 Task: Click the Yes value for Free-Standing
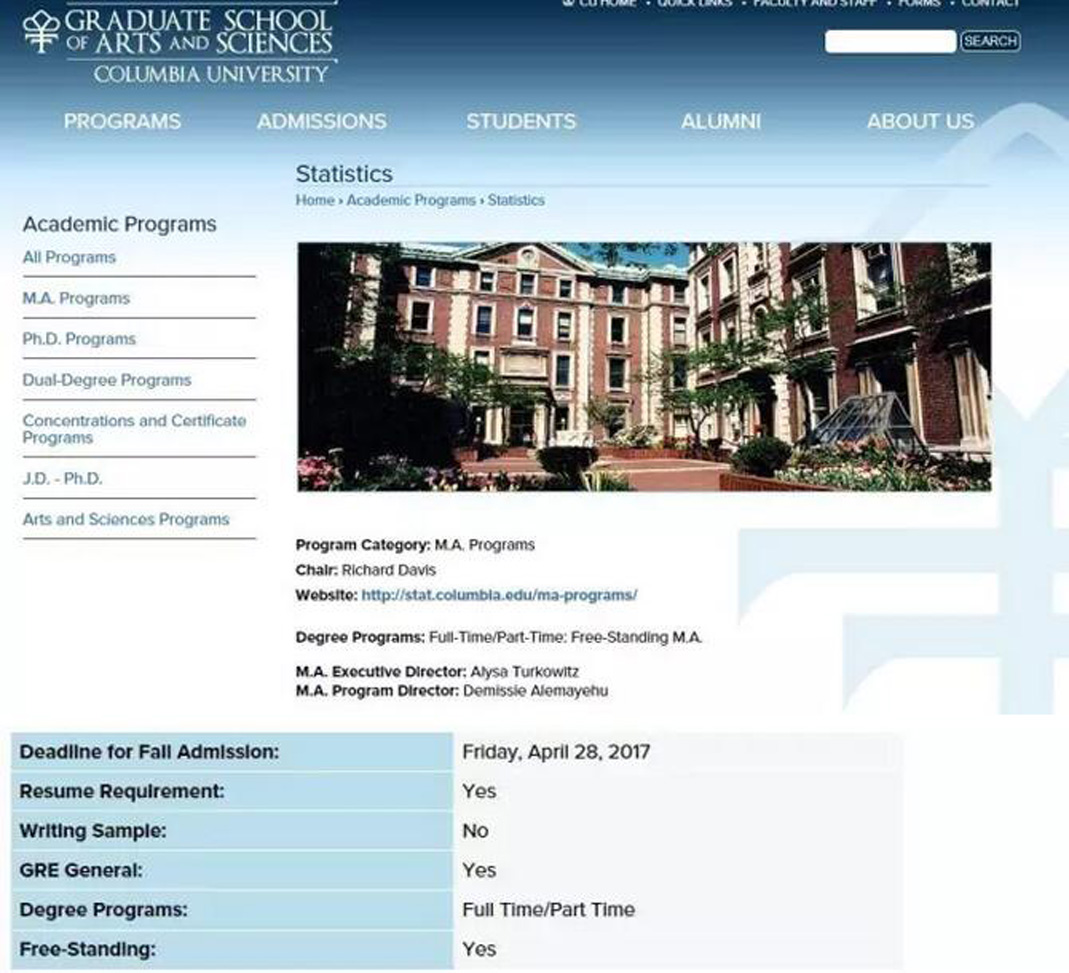(479, 950)
